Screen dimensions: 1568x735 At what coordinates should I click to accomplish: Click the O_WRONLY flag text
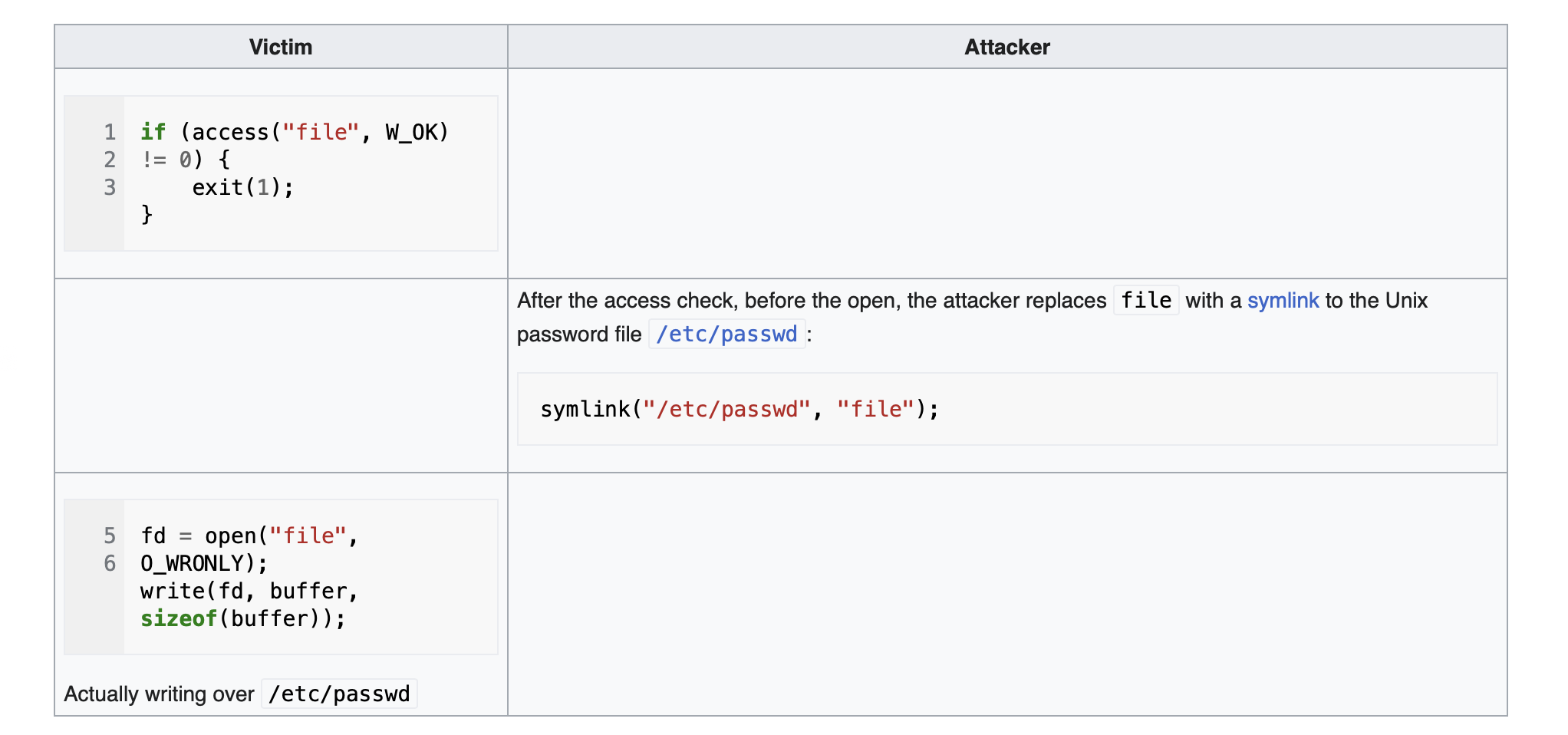(192, 563)
